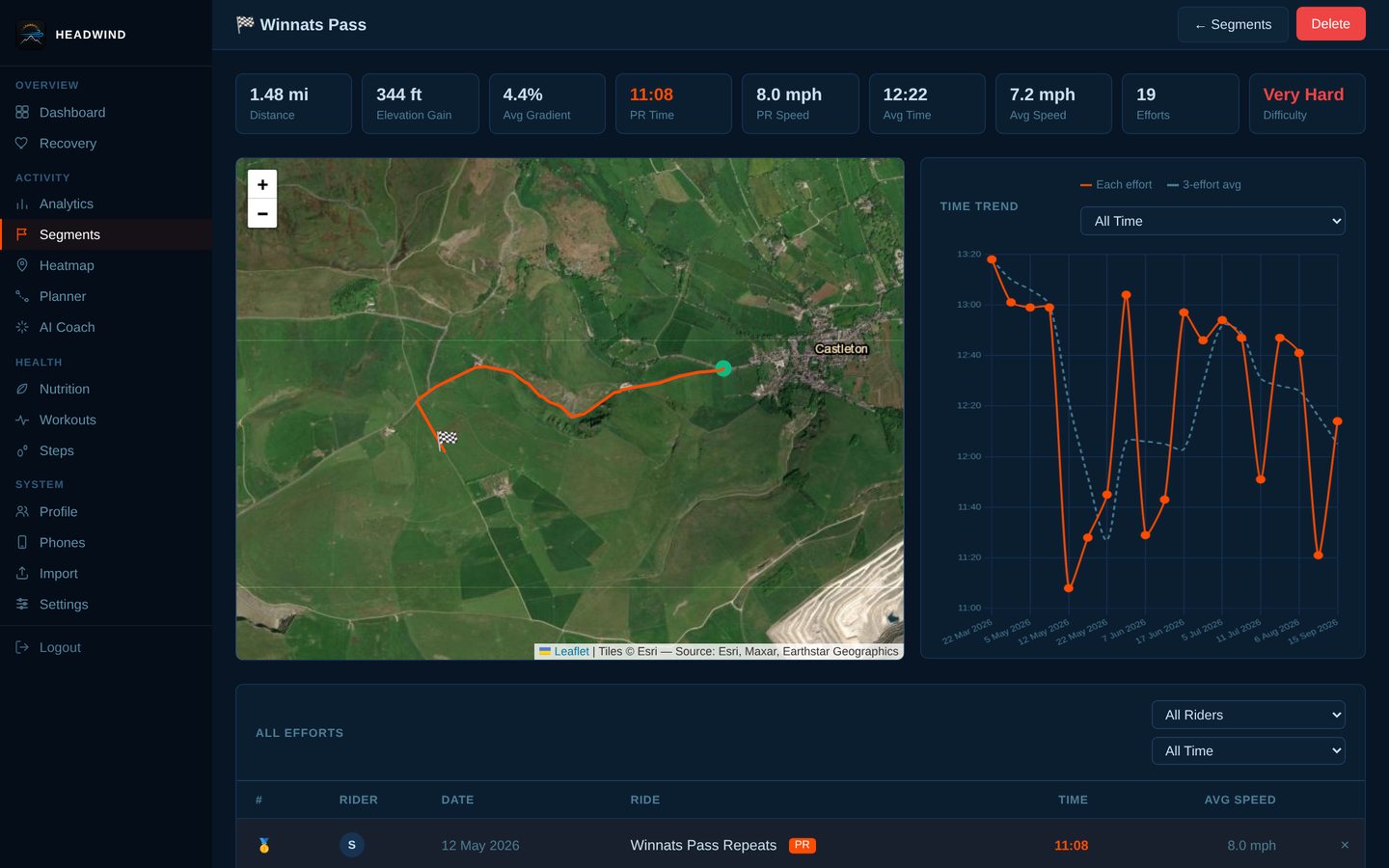Screen dimensions: 1389x868
Task: Go to the Heatmap page
Action: 106,266
